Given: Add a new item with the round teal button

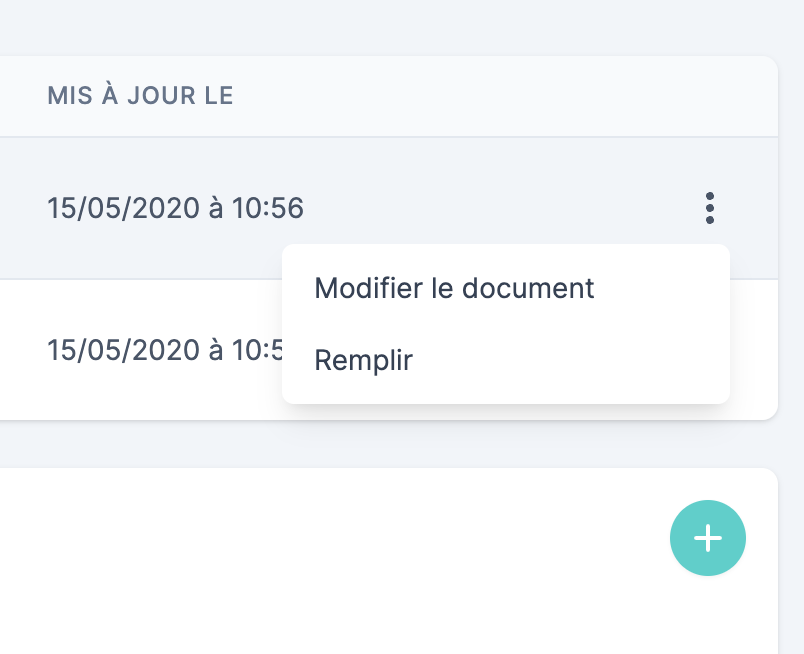Looking at the screenshot, I should click(708, 538).
